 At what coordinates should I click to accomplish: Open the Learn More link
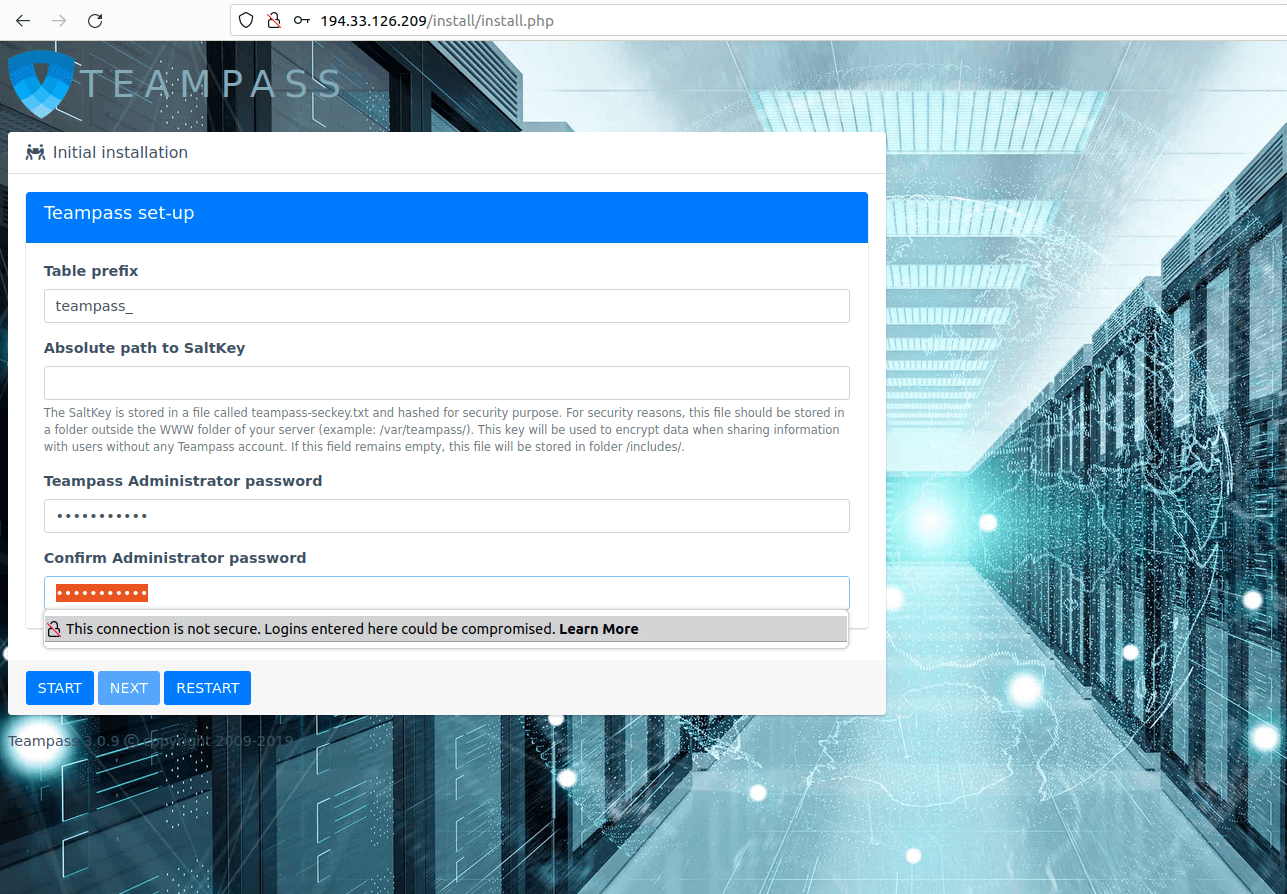(598, 629)
